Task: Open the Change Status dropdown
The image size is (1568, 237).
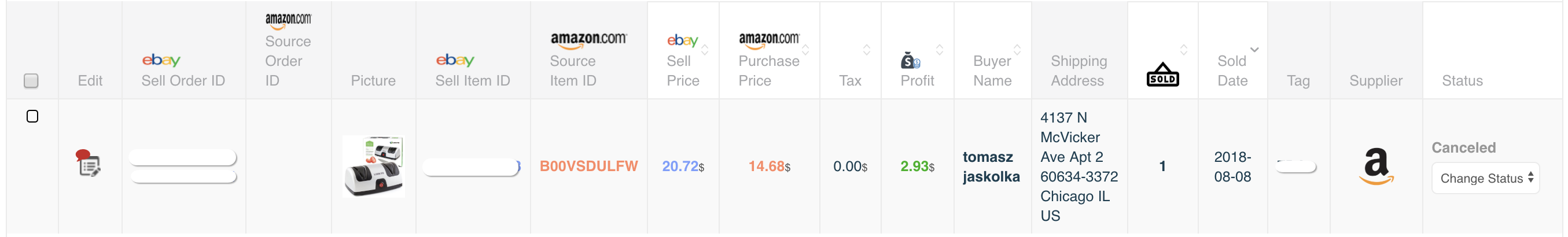Action: 1485,179
